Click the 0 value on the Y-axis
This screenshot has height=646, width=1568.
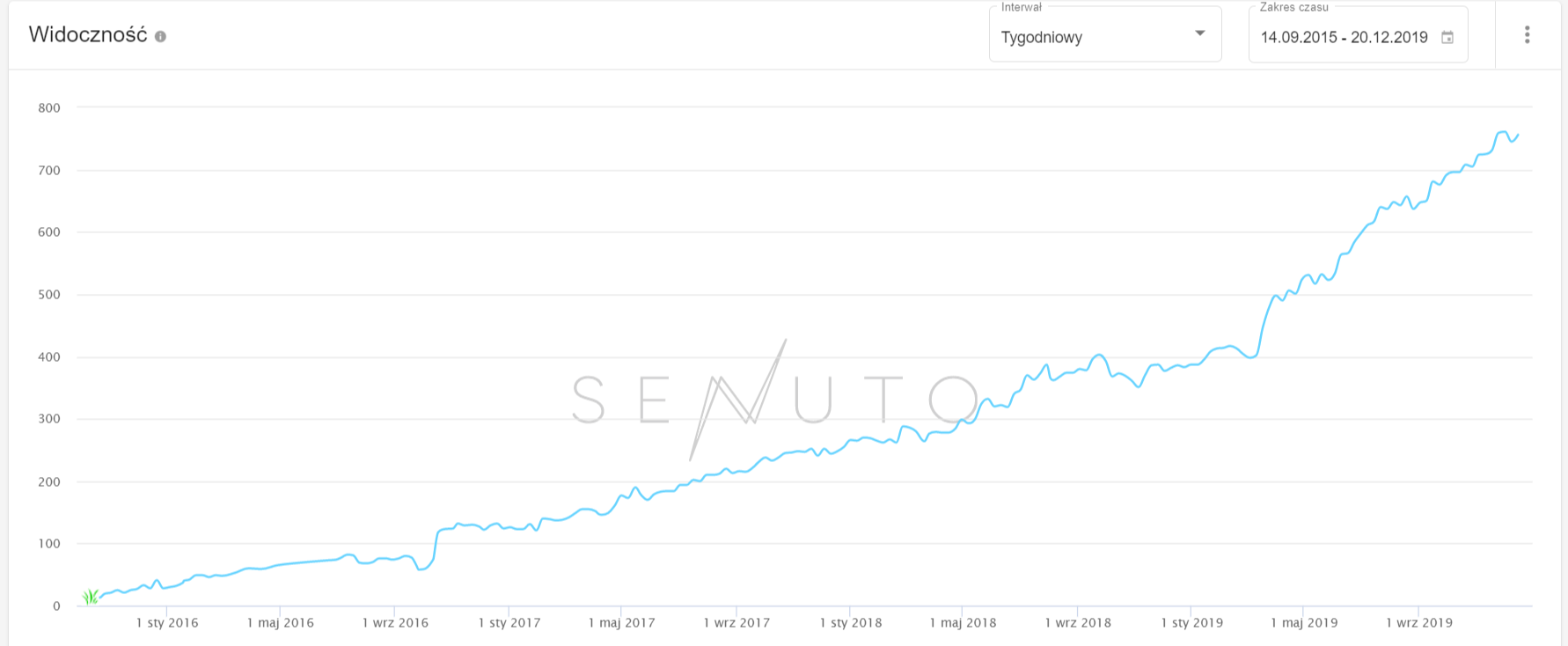[56, 606]
